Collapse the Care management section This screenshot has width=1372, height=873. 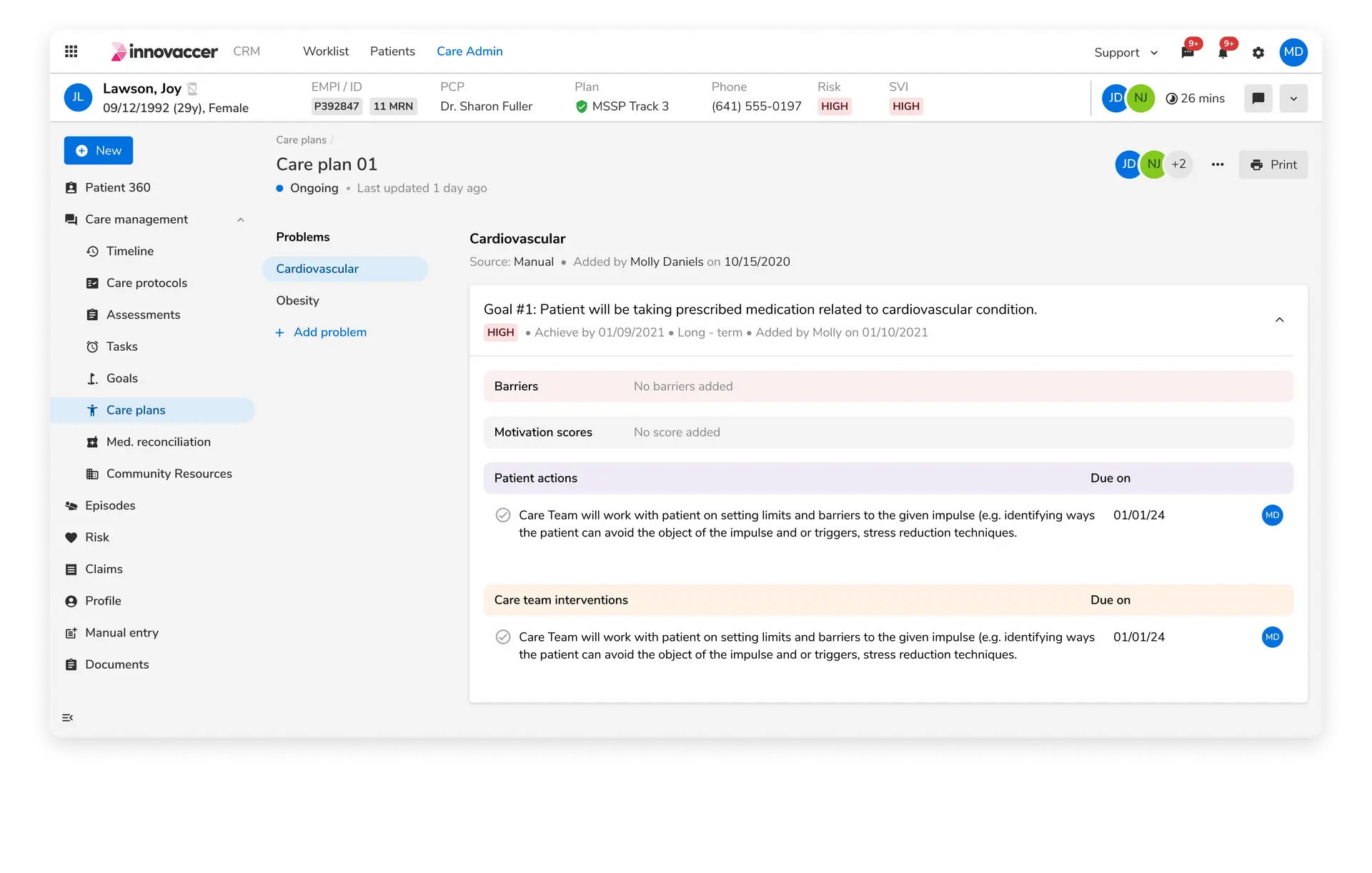click(x=241, y=220)
